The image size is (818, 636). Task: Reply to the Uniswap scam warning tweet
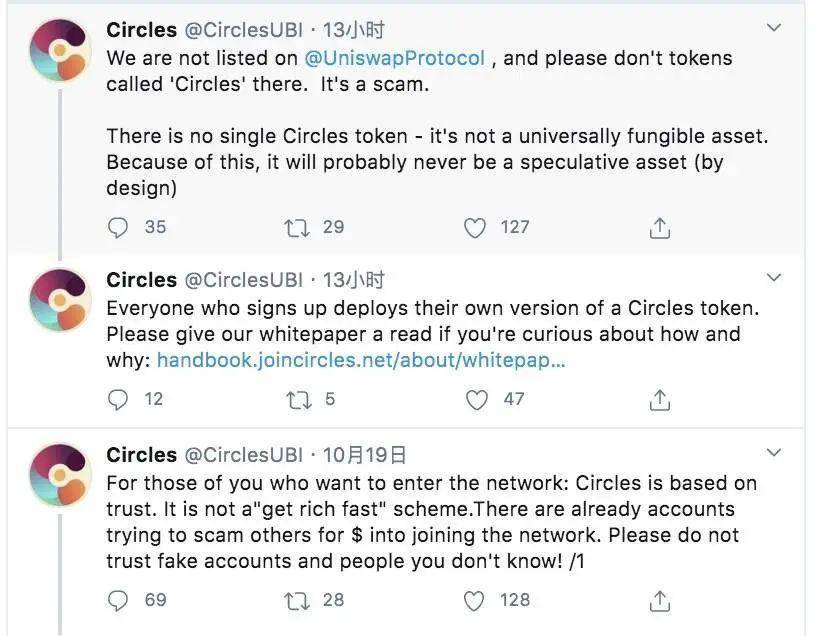118,228
